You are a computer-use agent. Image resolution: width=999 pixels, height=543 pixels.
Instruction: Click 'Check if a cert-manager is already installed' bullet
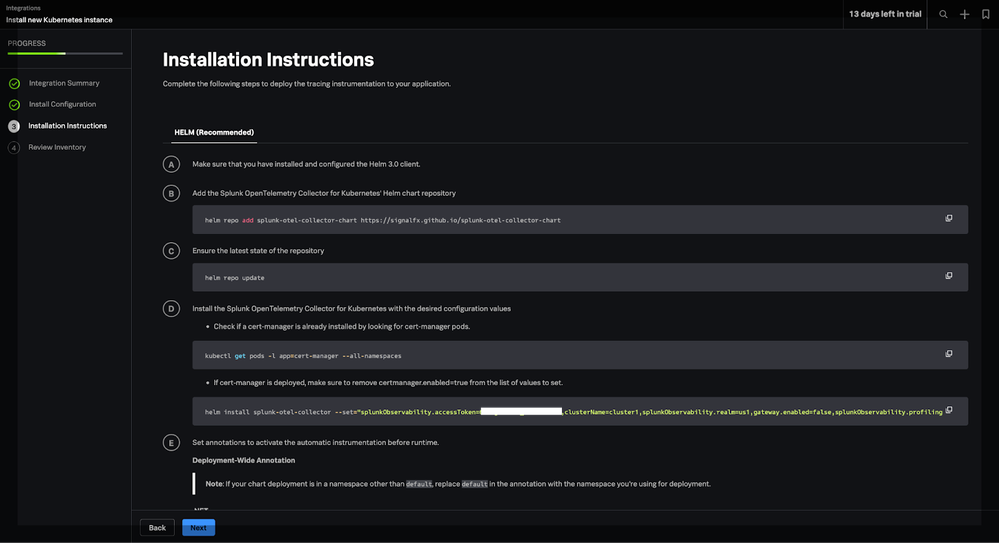[341, 326]
